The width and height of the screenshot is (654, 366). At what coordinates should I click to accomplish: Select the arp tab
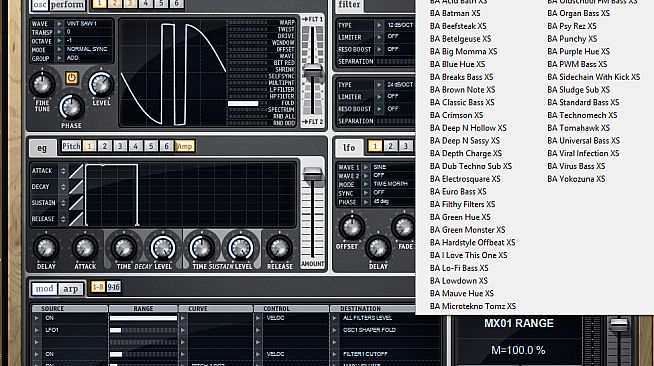[70, 288]
